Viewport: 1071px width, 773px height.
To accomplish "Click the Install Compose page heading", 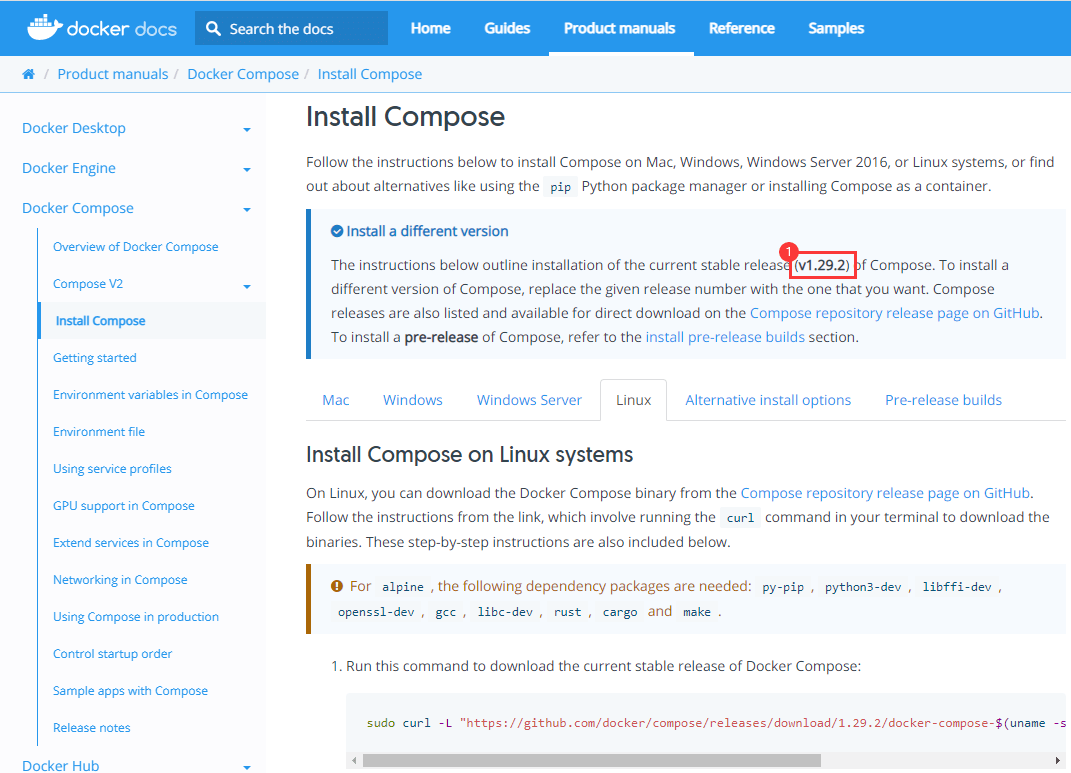I will click(405, 116).
